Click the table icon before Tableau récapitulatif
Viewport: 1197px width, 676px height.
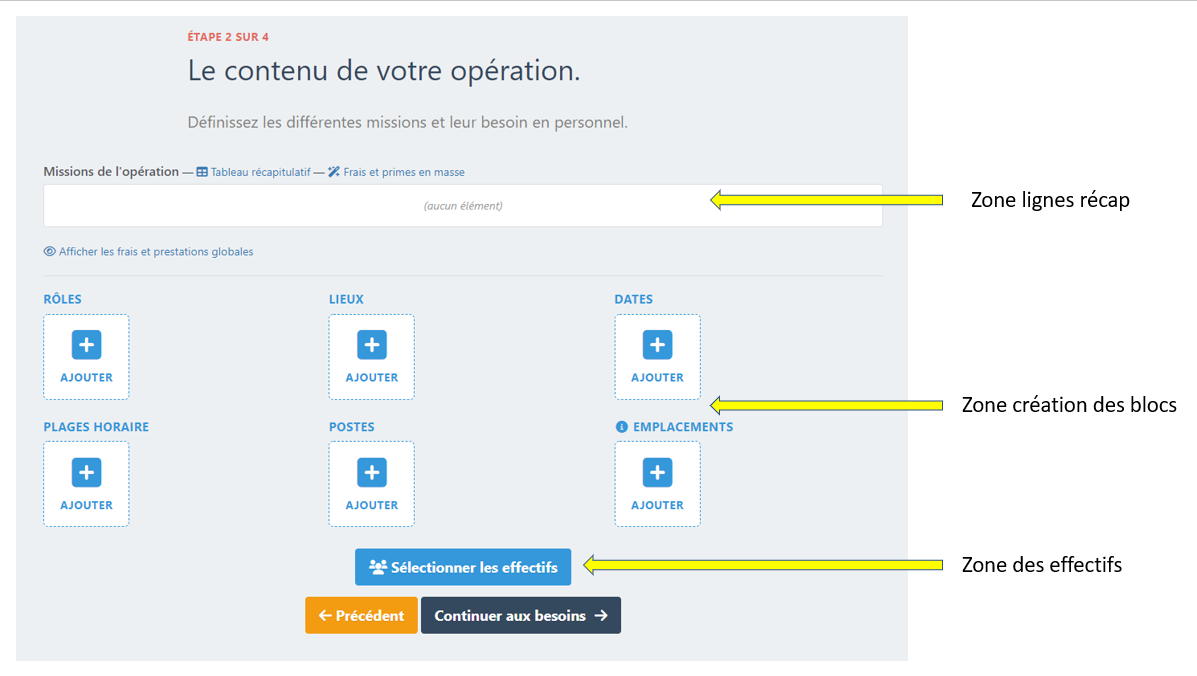click(202, 172)
